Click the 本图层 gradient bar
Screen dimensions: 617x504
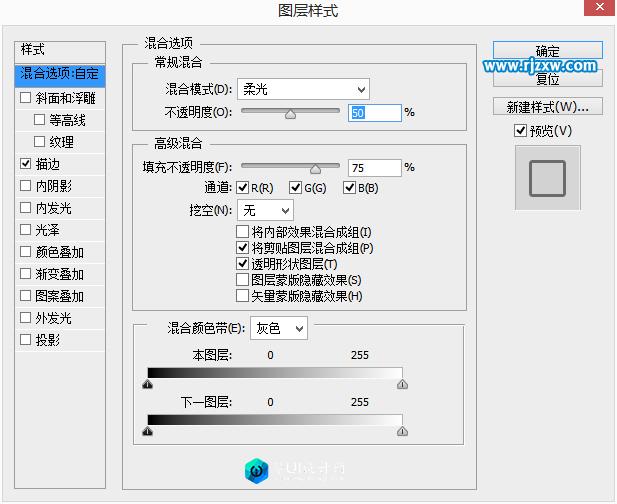click(275, 373)
